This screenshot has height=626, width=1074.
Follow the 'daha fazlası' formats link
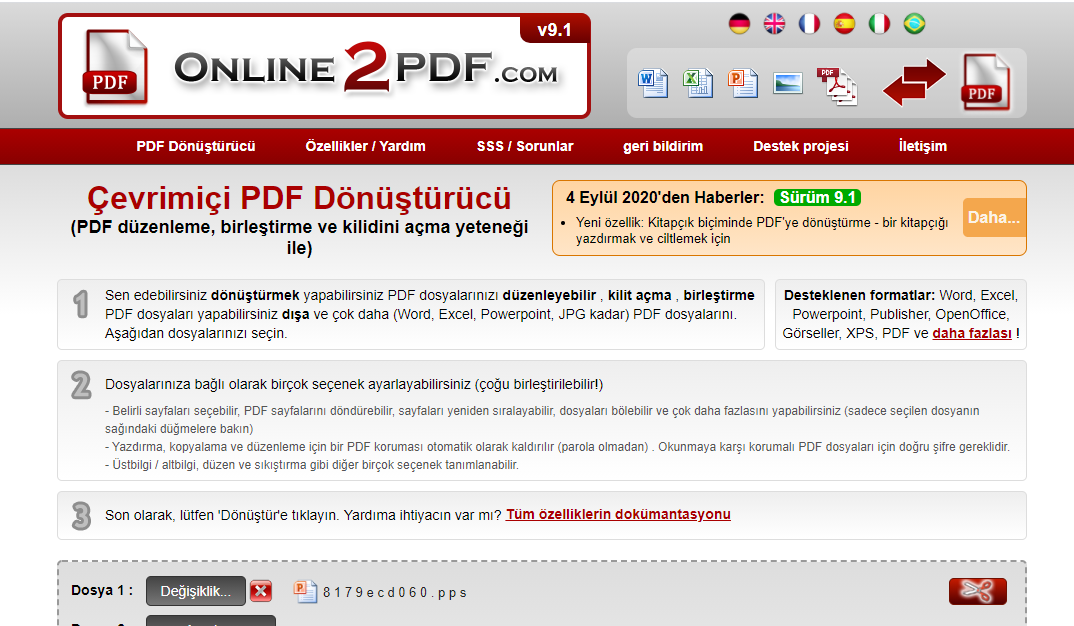point(971,334)
